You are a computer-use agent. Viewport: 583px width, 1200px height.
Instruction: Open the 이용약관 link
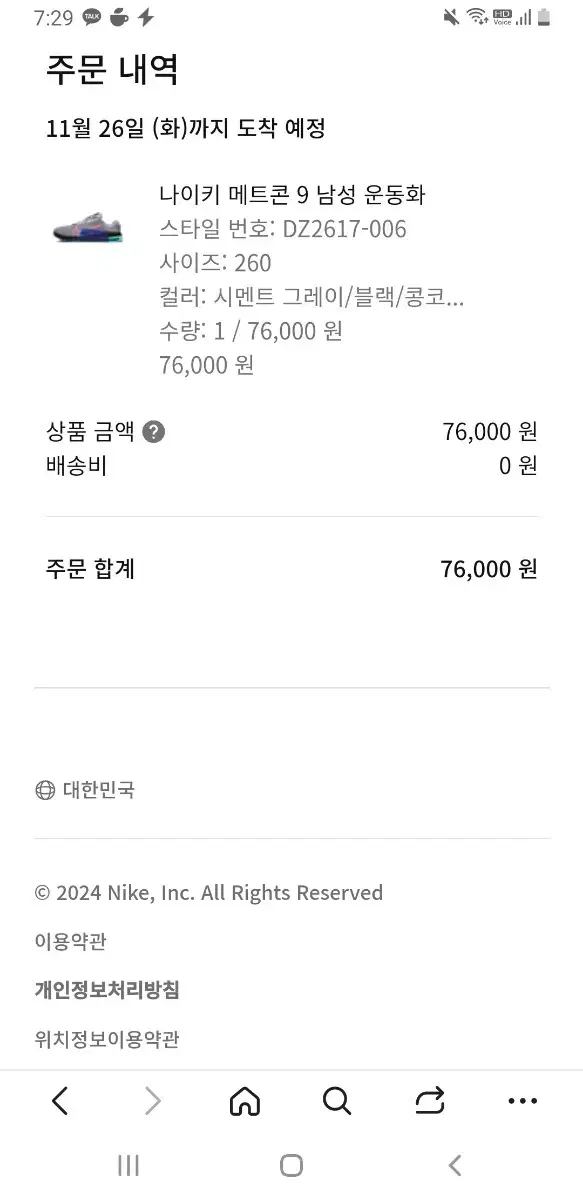click(70, 941)
